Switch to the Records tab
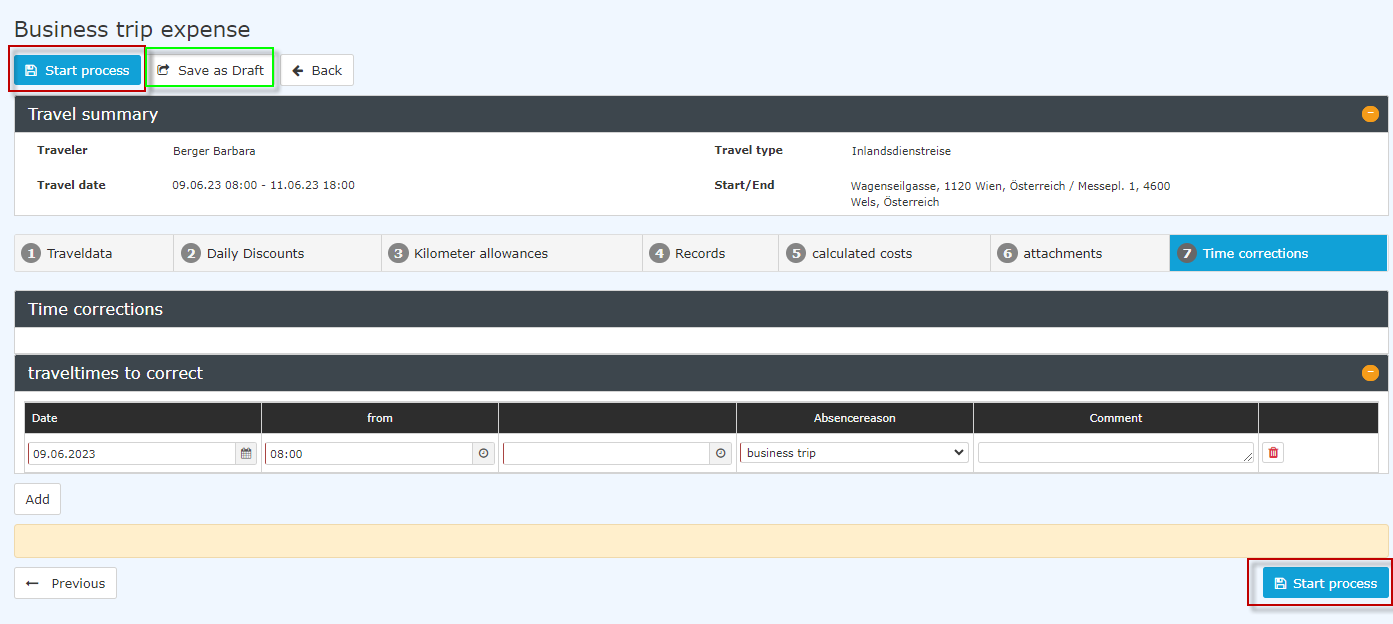 711,253
